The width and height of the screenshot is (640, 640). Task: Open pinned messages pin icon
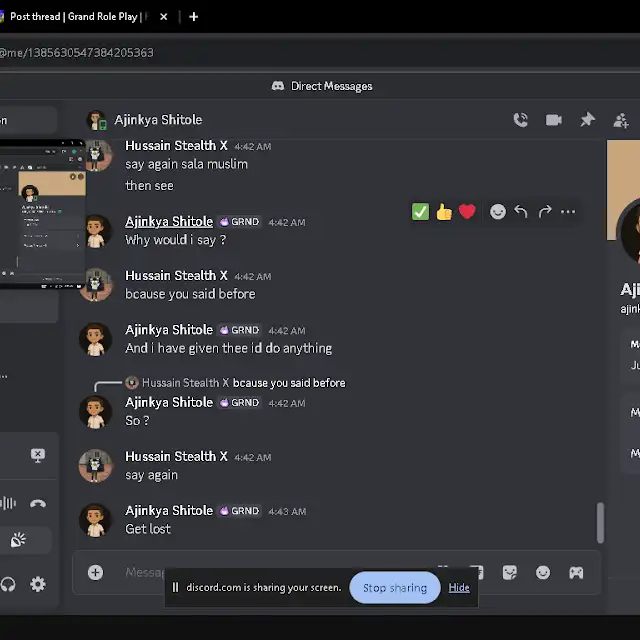[x=587, y=120]
